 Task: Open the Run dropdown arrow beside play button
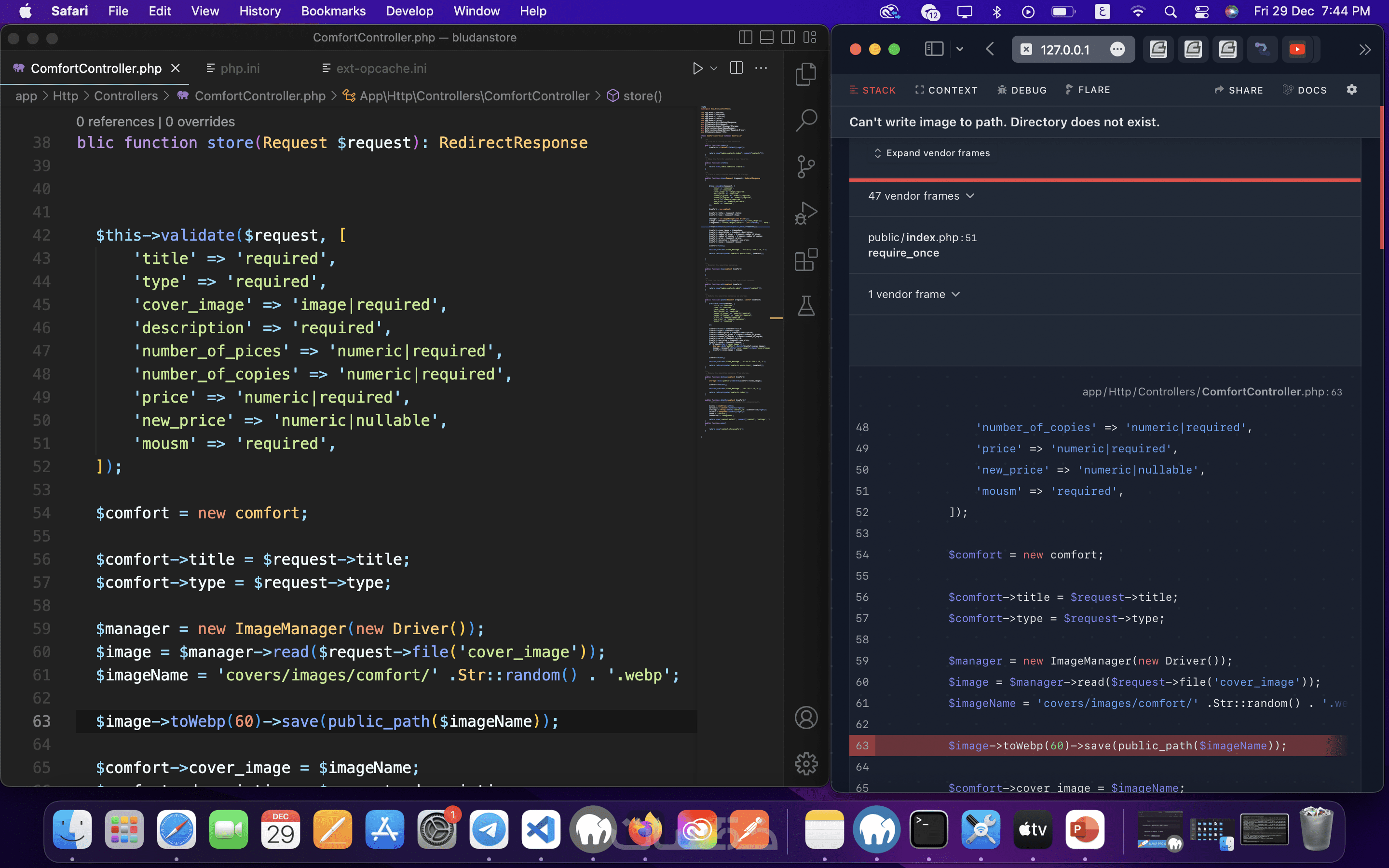coord(713,68)
